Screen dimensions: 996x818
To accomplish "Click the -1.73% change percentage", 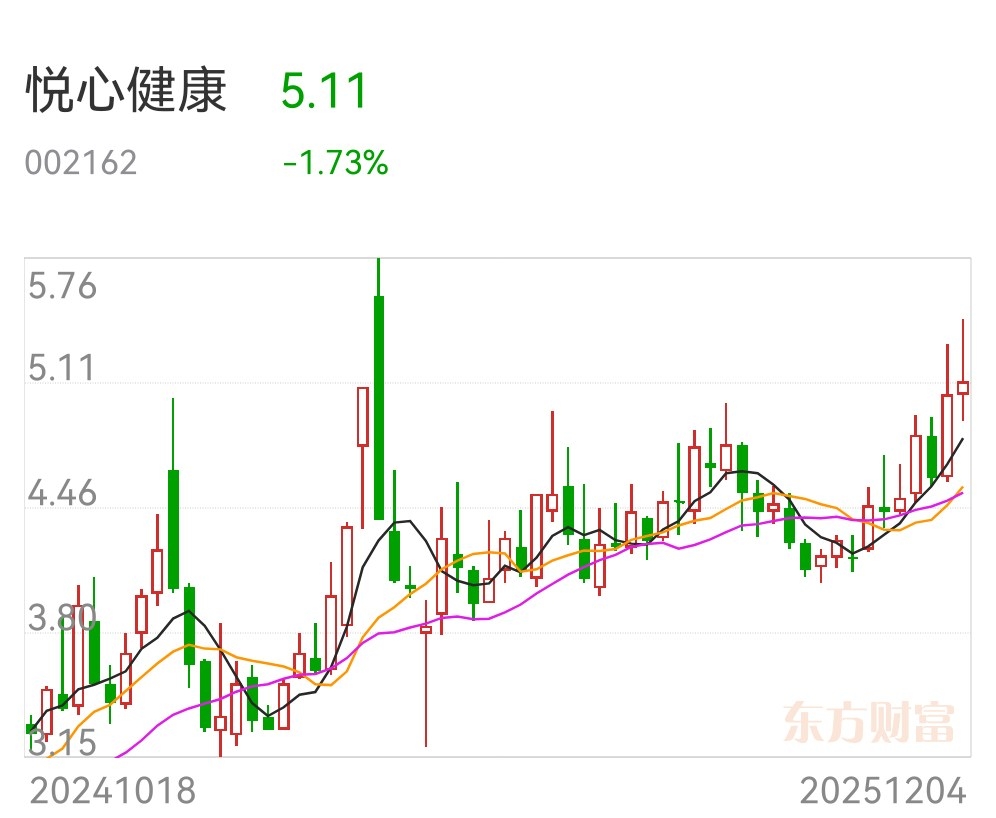I will 335,163.
